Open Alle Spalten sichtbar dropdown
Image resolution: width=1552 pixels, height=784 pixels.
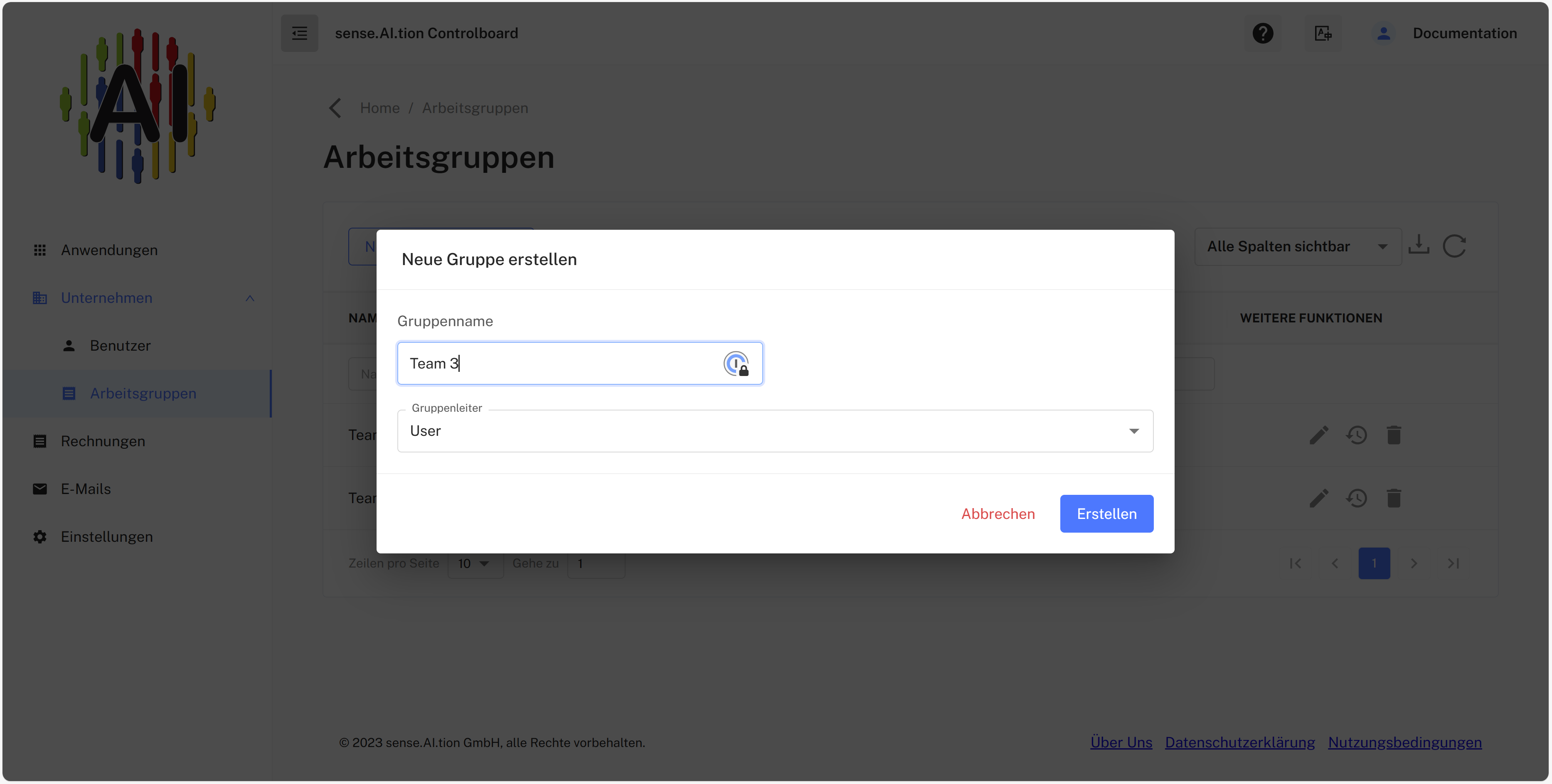click(1298, 246)
